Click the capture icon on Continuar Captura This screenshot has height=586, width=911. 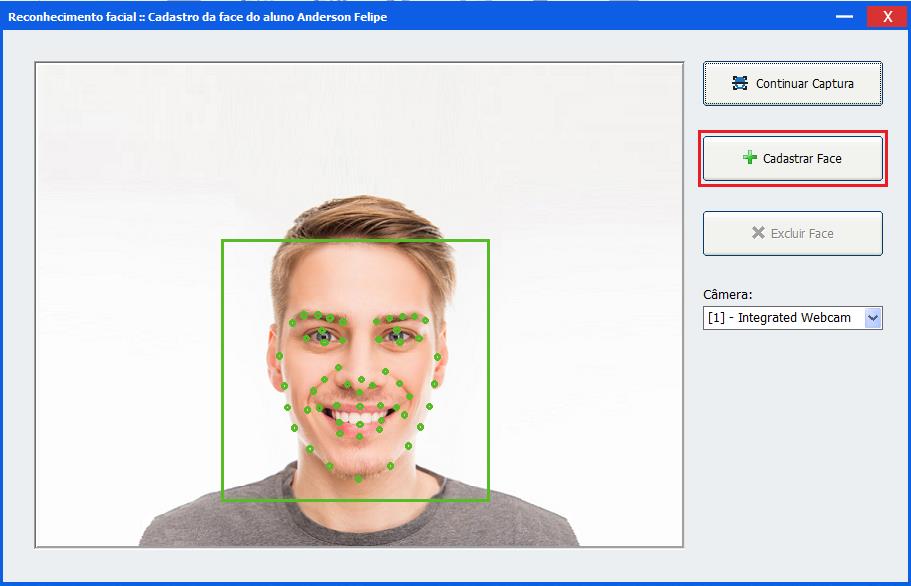coord(740,83)
